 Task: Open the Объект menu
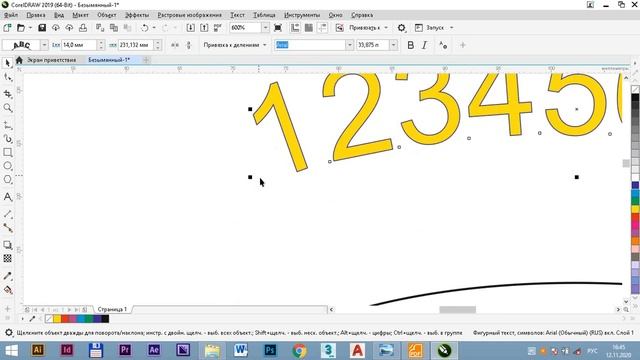(107, 15)
